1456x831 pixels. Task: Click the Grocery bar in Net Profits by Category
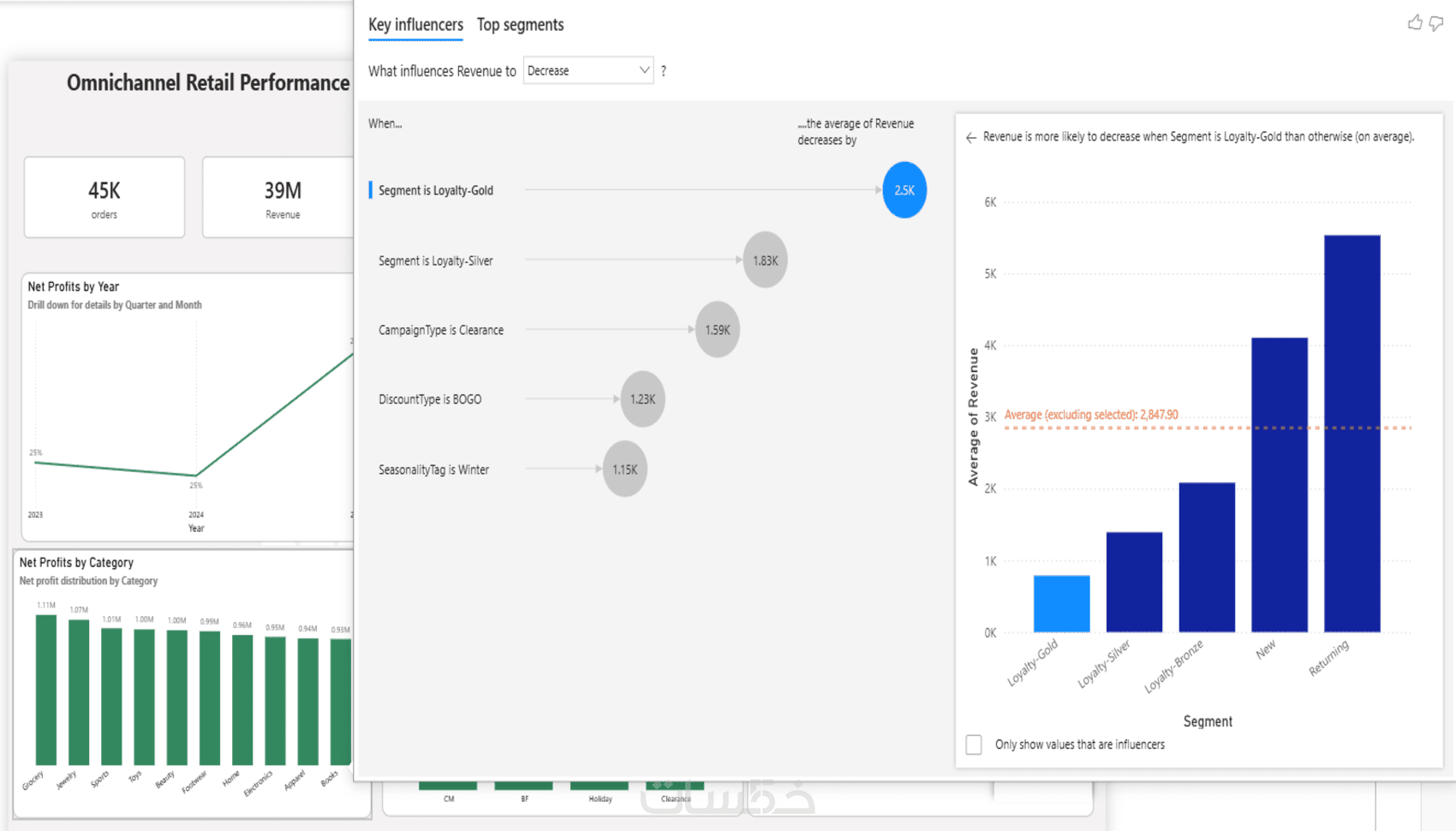pyautogui.click(x=46, y=690)
